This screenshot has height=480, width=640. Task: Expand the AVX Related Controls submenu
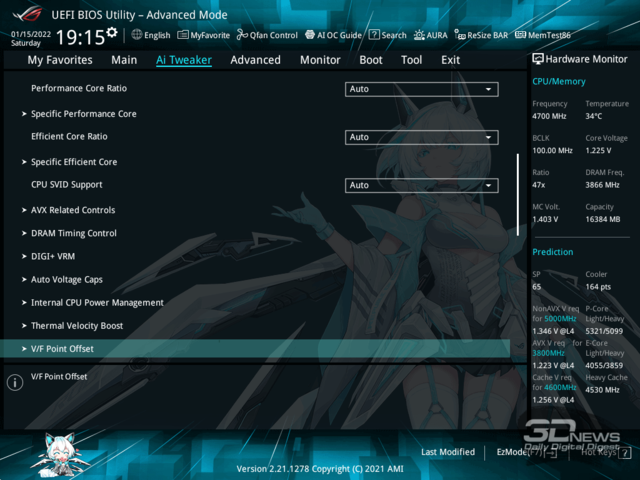72,210
